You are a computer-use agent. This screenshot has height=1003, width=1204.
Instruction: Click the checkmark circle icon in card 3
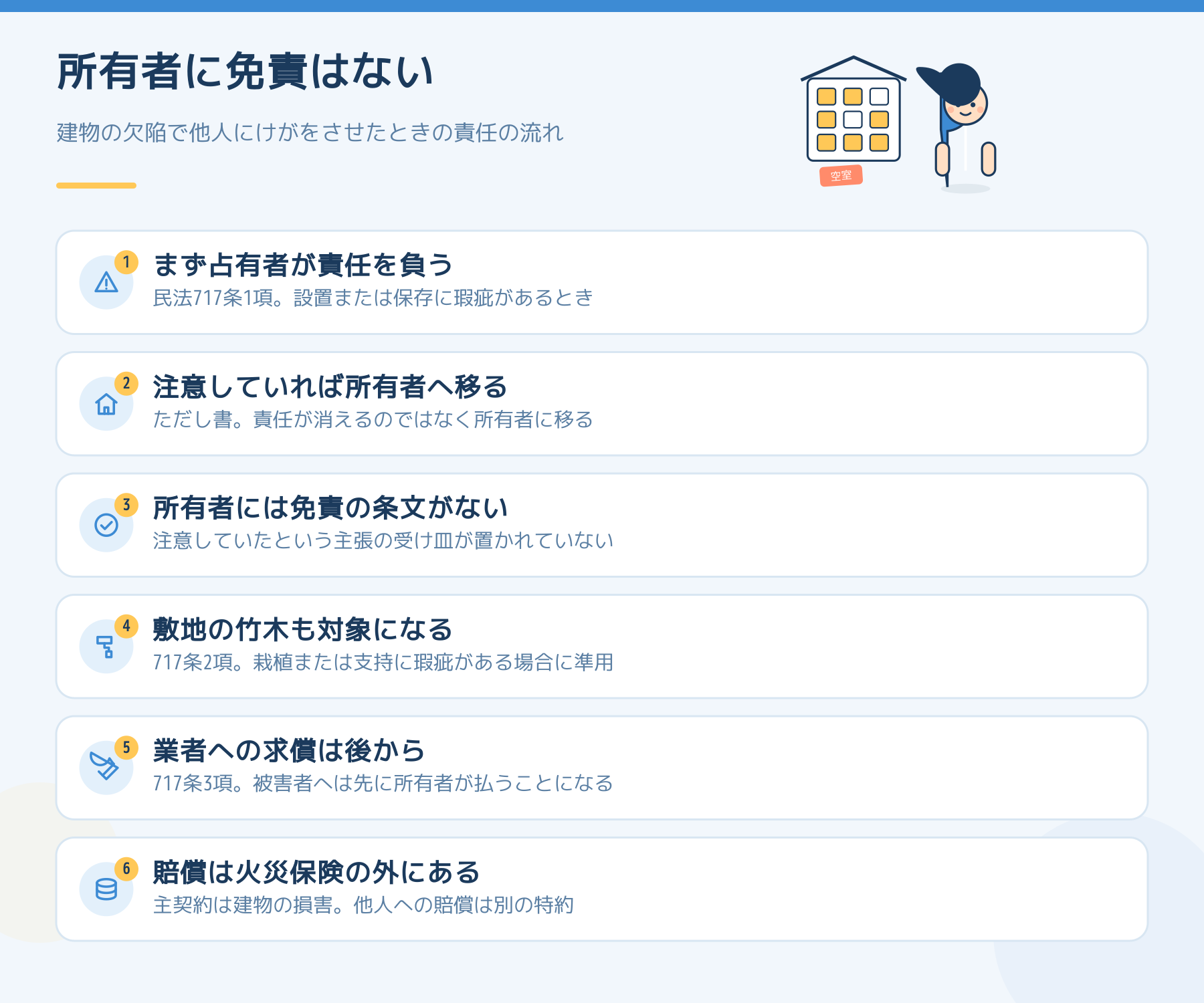pyautogui.click(x=106, y=525)
